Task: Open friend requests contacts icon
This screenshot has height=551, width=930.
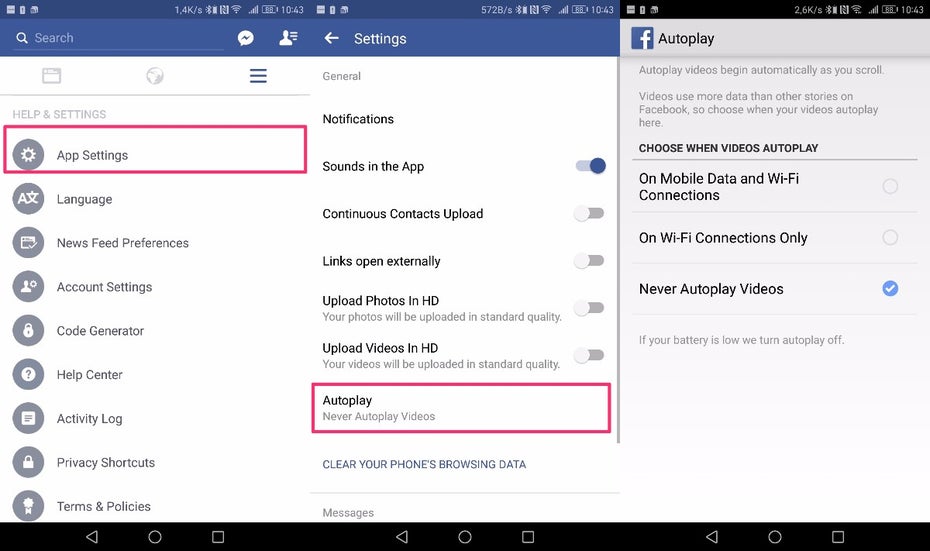Action: click(x=288, y=38)
